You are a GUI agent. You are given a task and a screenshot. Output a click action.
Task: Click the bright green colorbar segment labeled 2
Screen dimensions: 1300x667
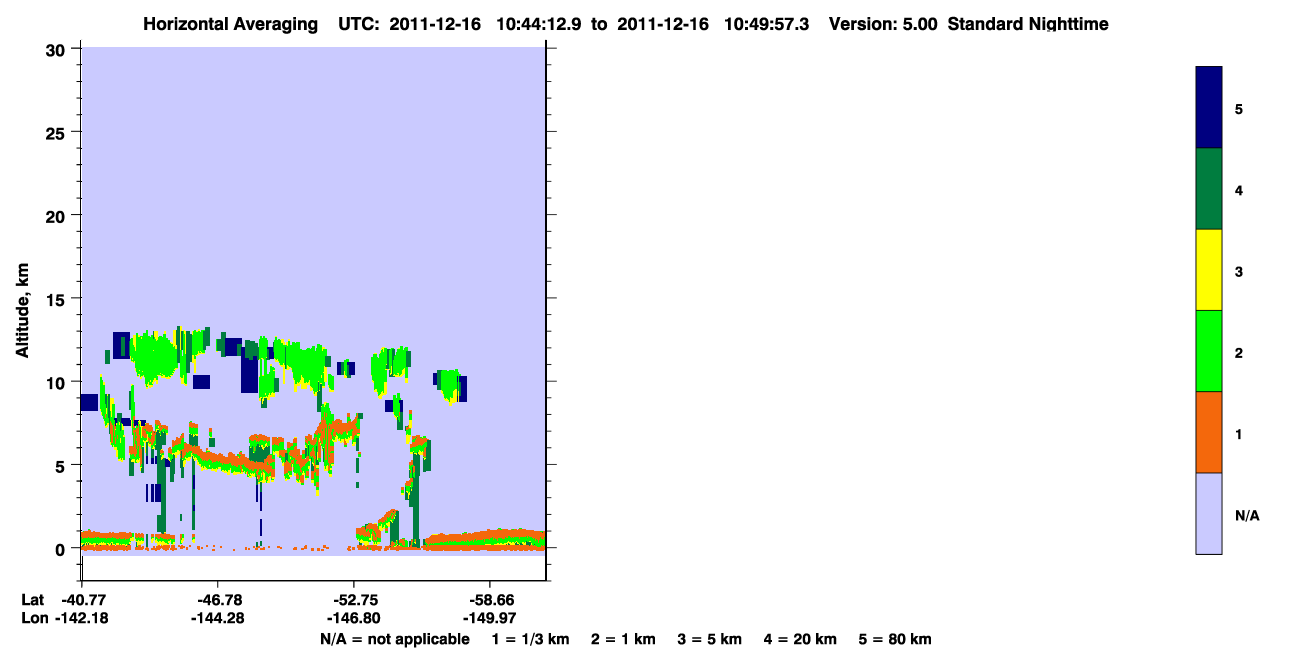point(1209,351)
